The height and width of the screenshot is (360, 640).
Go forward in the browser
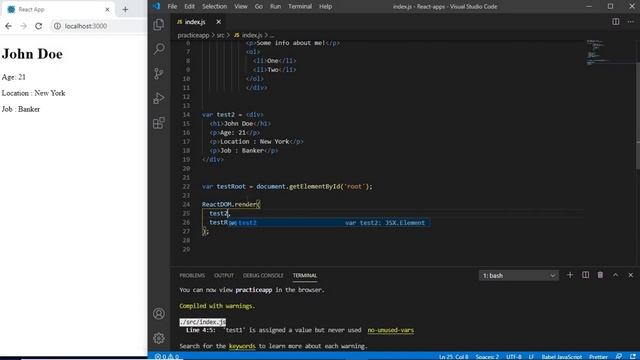23,26
